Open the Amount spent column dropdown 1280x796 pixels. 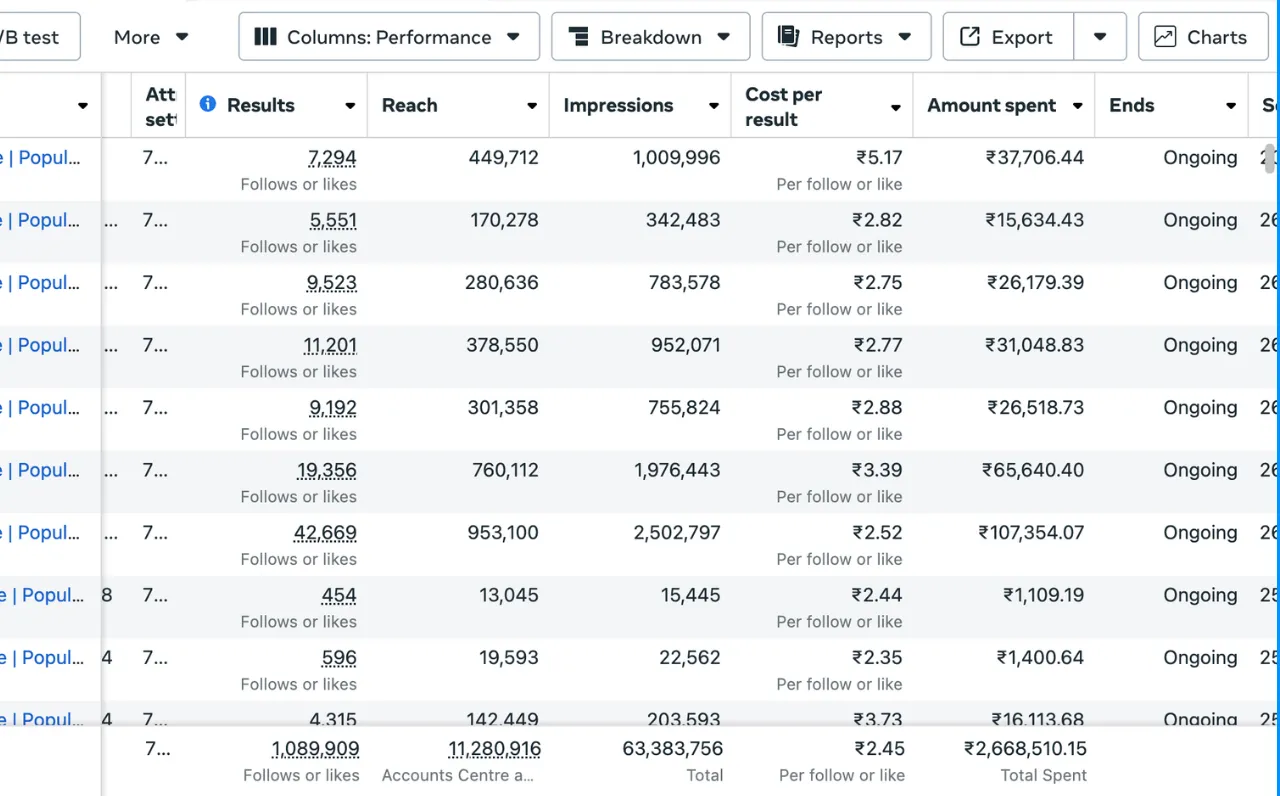pos(1078,106)
